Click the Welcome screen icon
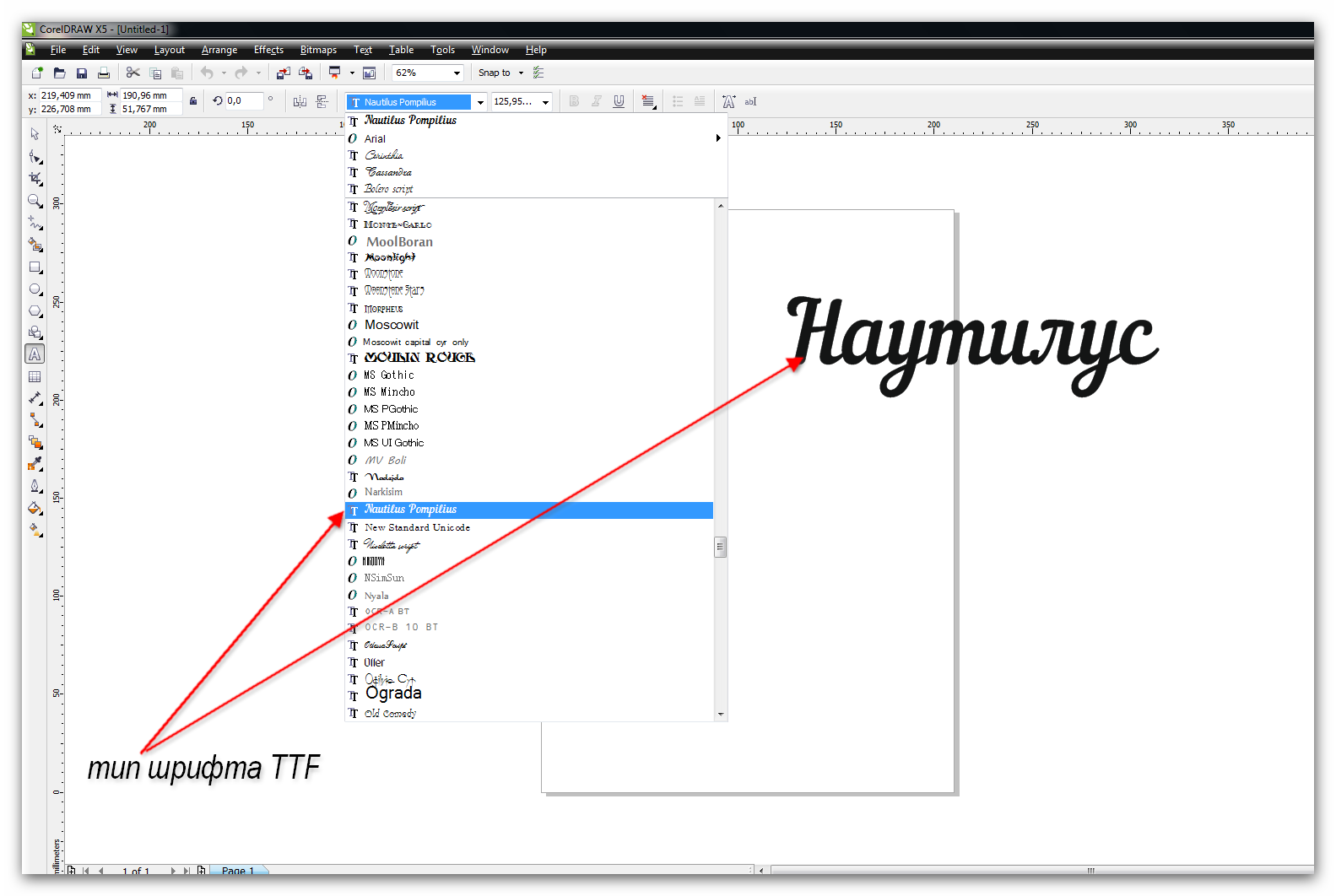This screenshot has width=1336, height=896. pyautogui.click(x=369, y=73)
